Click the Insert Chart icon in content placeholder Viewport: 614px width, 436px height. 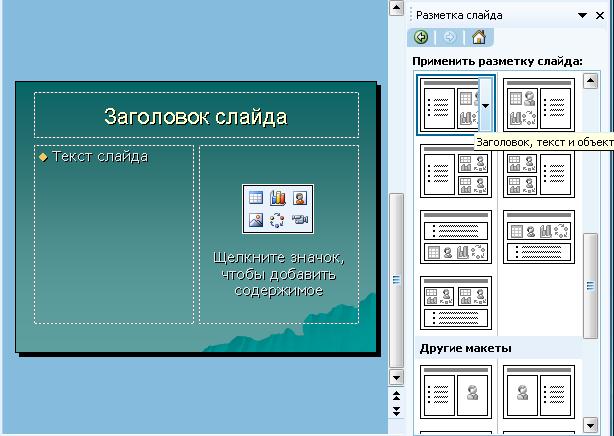pyautogui.click(x=278, y=198)
